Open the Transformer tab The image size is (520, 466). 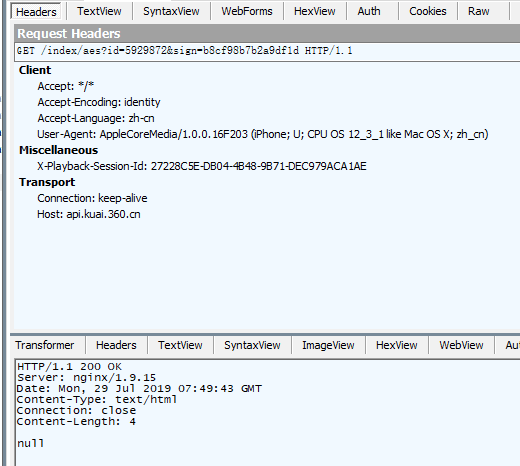click(45, 345)
